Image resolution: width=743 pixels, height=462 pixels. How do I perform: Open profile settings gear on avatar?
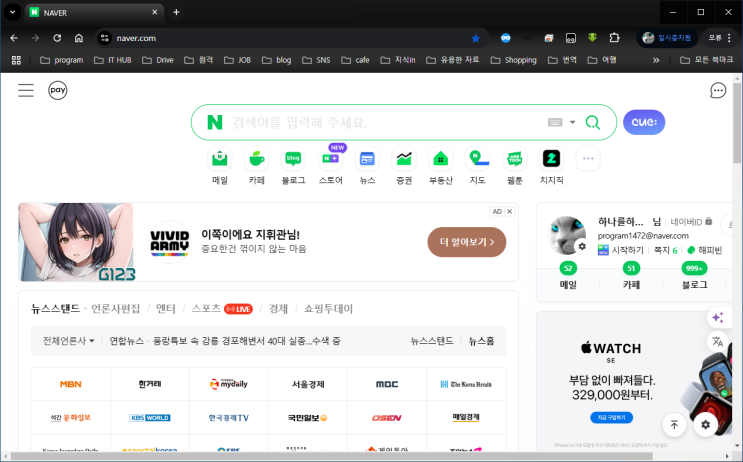582,246
